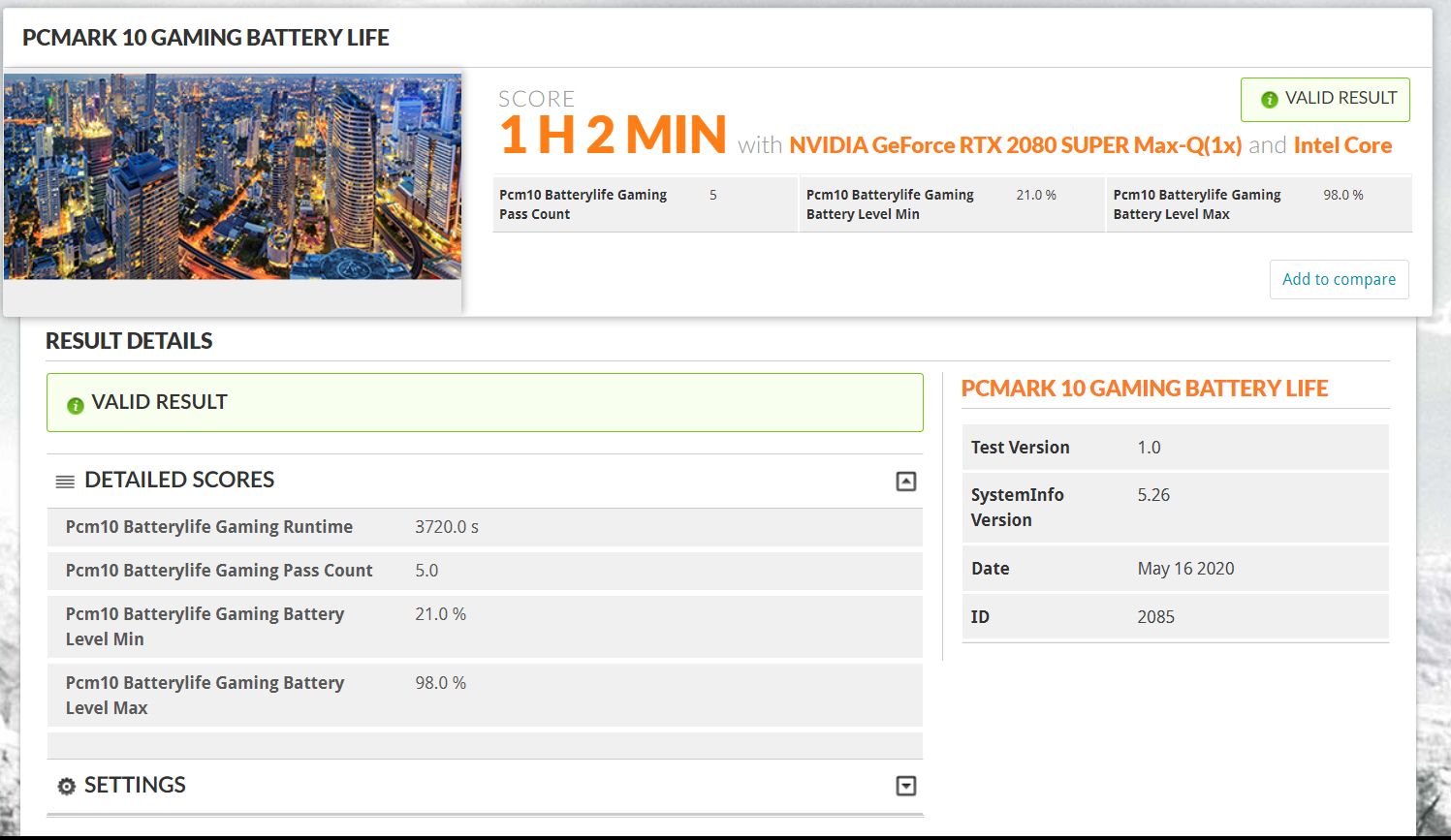Click the ID label
1451x840 pixels.
pyautogui.click(x=980, y=617)
